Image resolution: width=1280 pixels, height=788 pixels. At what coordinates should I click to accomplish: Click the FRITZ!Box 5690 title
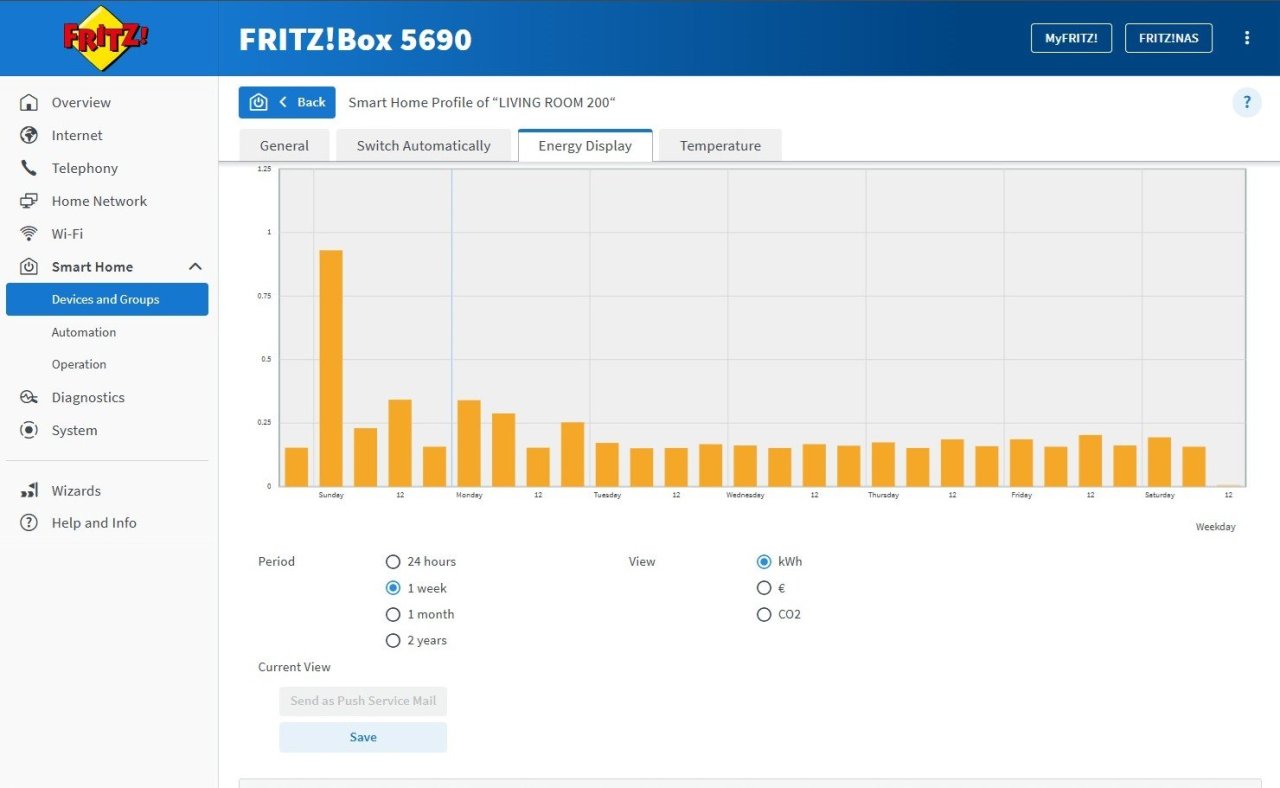(x=355, y=39)
